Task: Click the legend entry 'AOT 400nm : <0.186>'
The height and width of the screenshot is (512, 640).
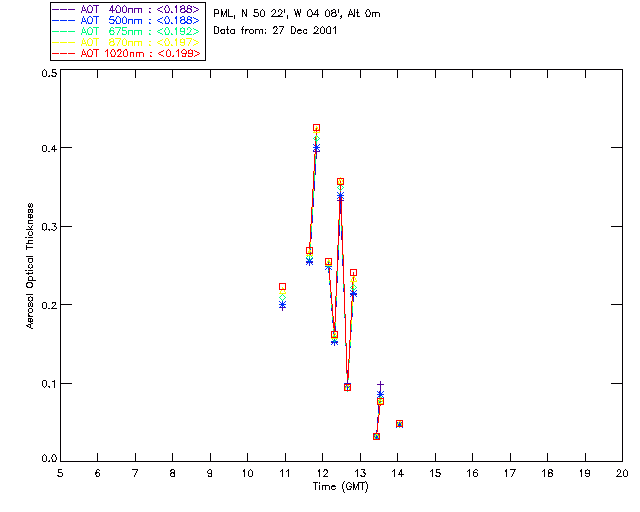Action: (x=126, y=9)
